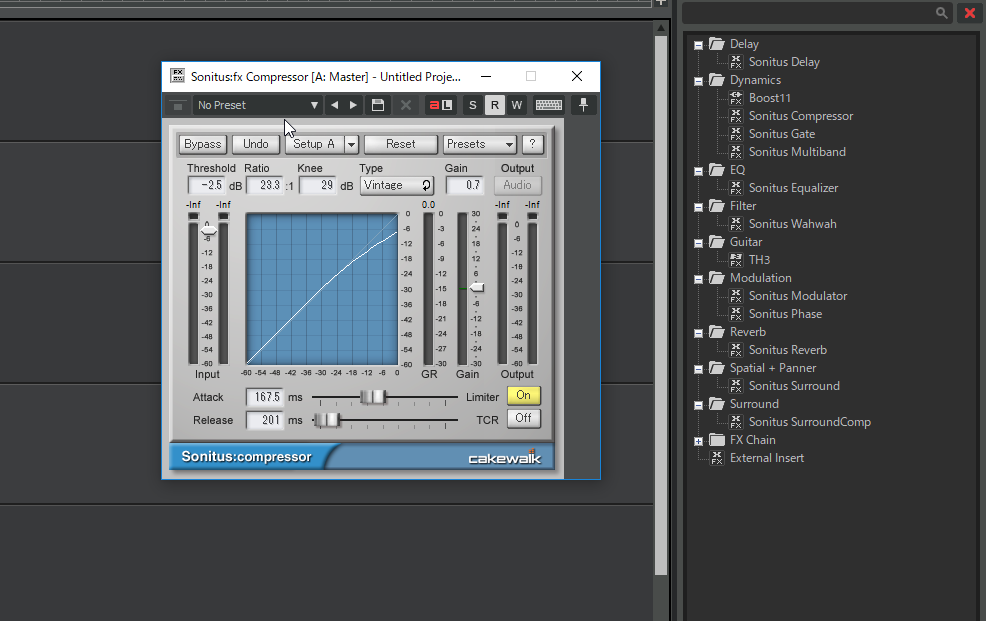Toggle the Limiter On button

(524, 395)
